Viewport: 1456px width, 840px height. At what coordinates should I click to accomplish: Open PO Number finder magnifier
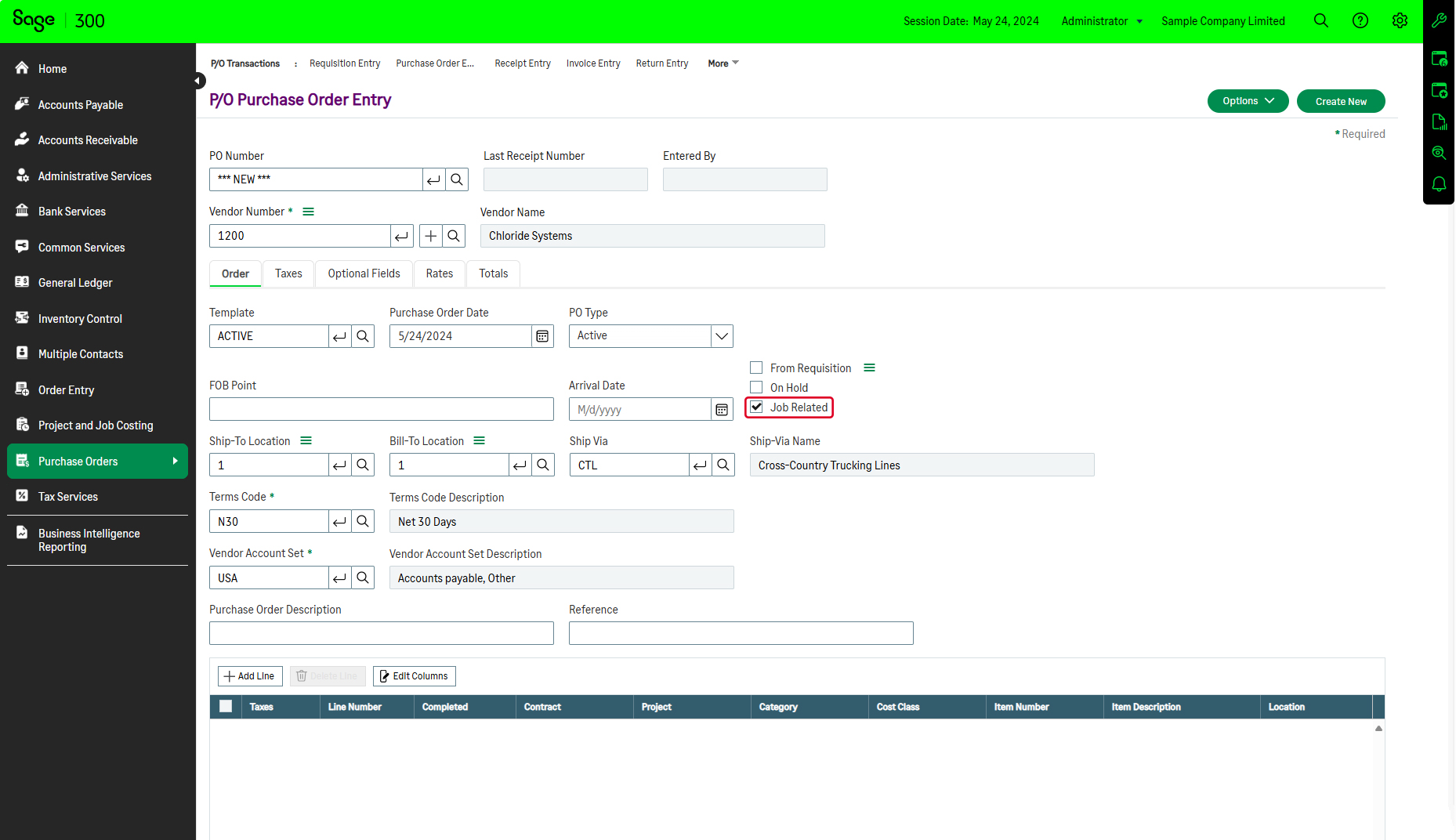click(x=457, y=179)
